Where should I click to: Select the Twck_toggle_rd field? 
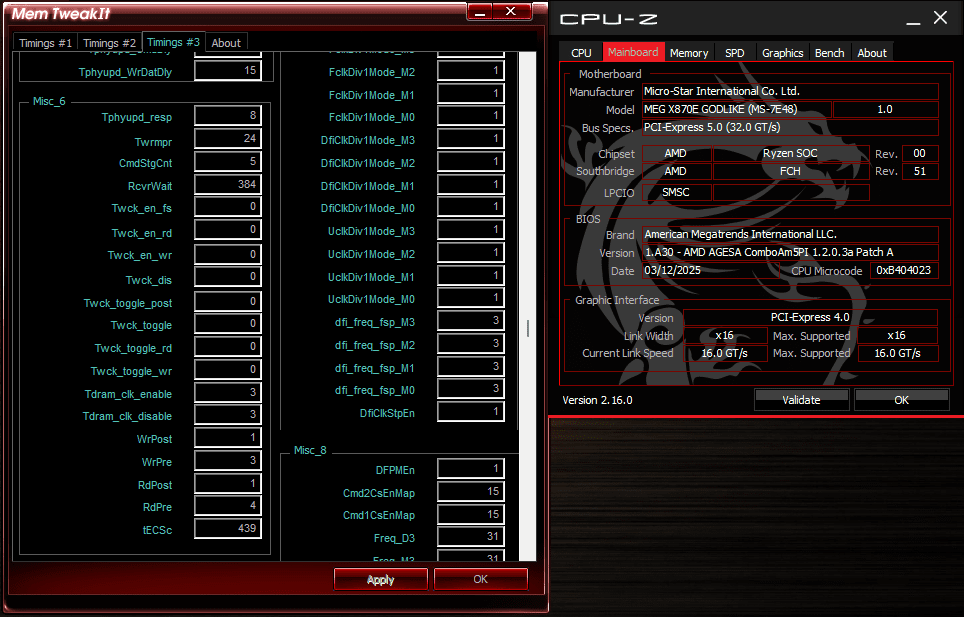click(227, 347)
